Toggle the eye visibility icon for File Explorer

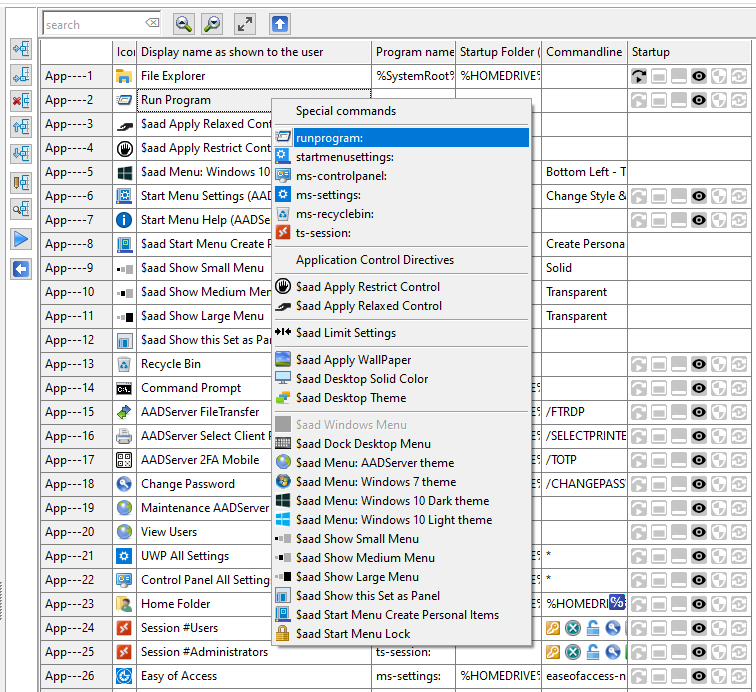click(x=699, y=76)
